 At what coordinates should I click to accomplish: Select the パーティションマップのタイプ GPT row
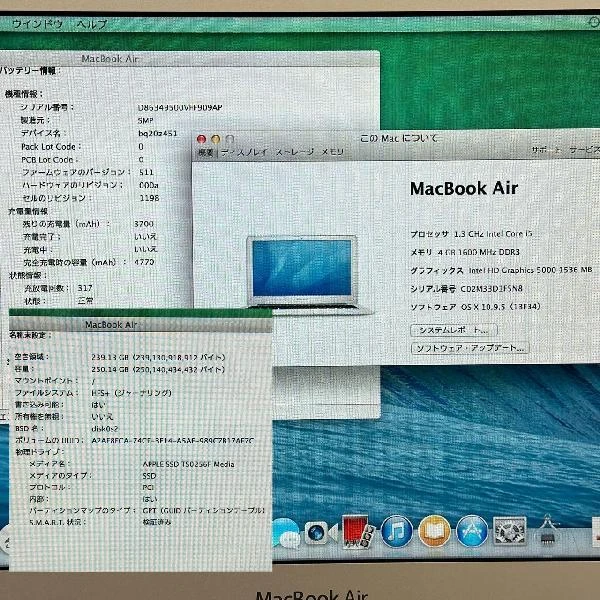(147, 510)
